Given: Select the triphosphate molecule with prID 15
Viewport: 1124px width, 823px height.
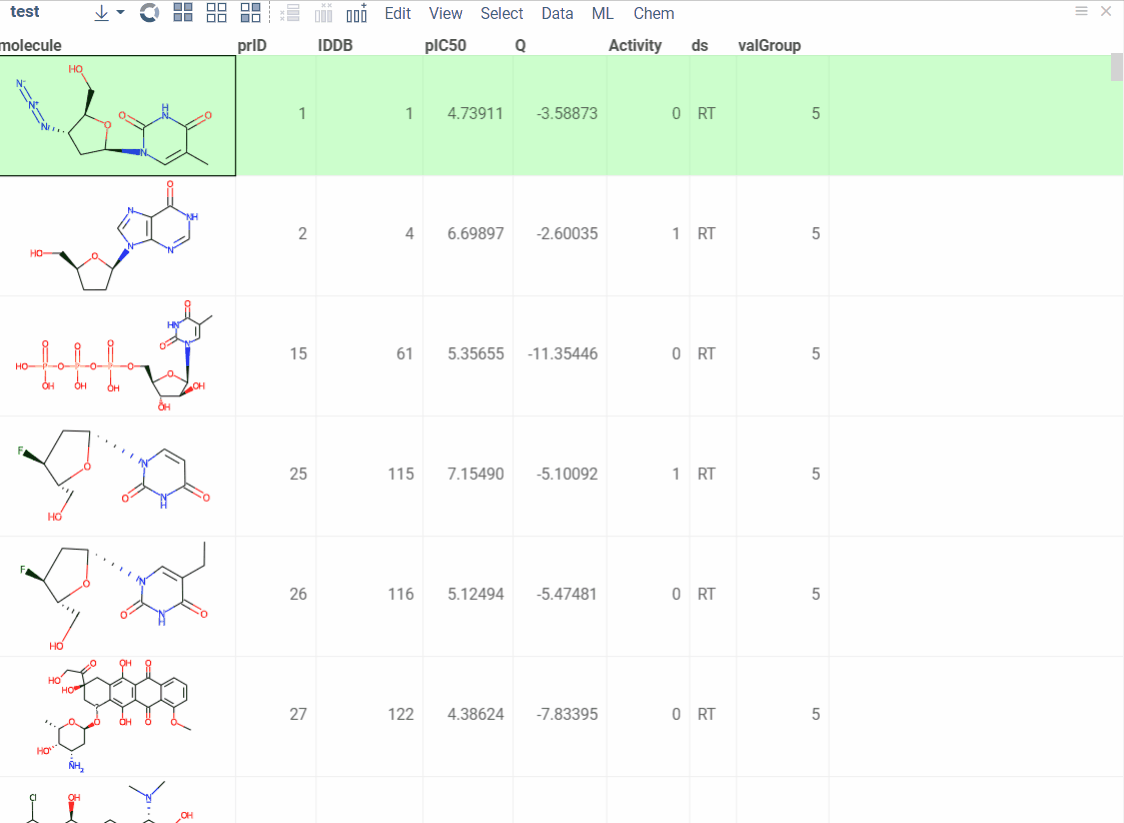Looking at the screenshot, I should point(118,356).
